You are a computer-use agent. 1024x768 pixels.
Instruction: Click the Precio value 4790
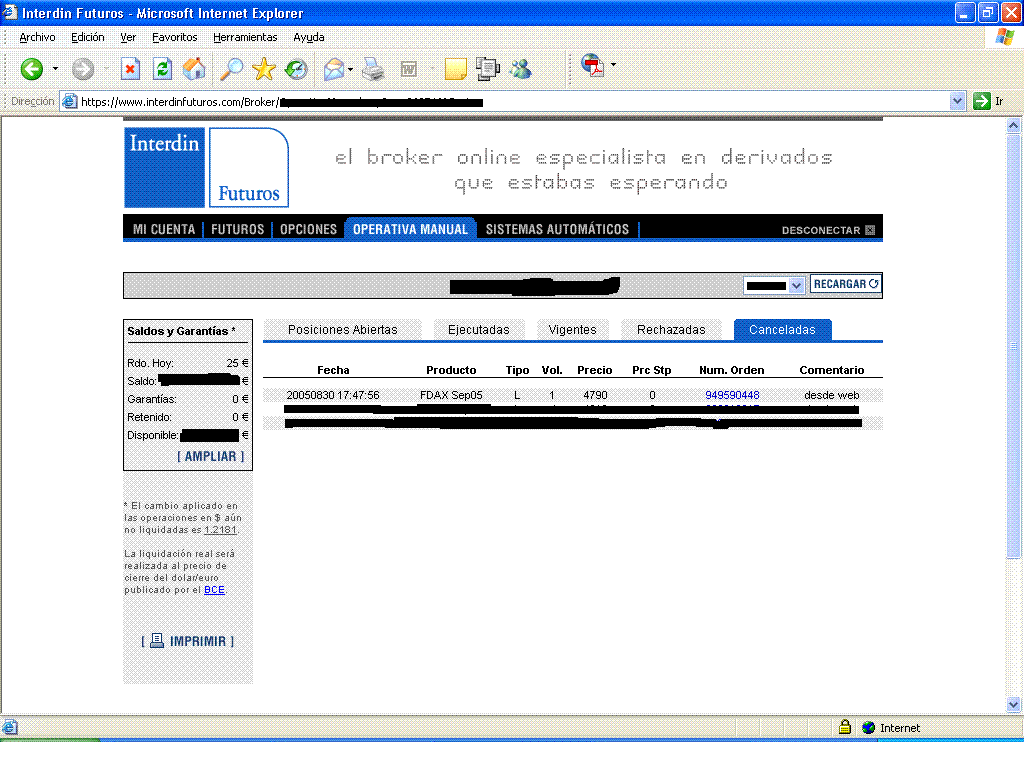595,395
